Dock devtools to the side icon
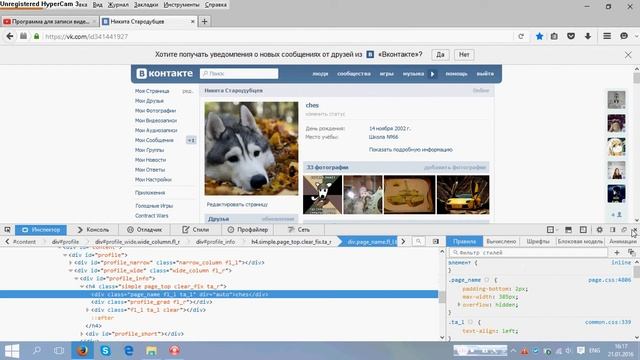Viewport: 640px width, 360px height. tap(613, 230)
